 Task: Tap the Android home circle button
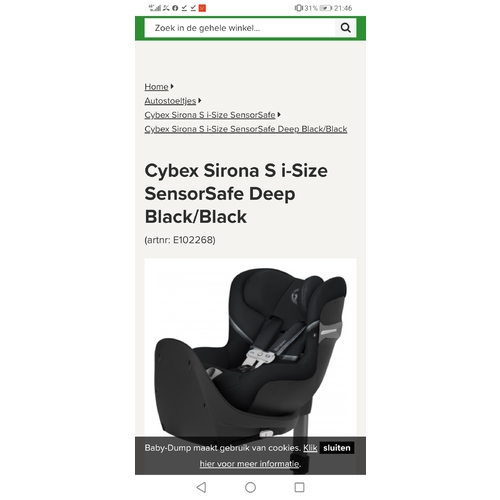[250, 487]
